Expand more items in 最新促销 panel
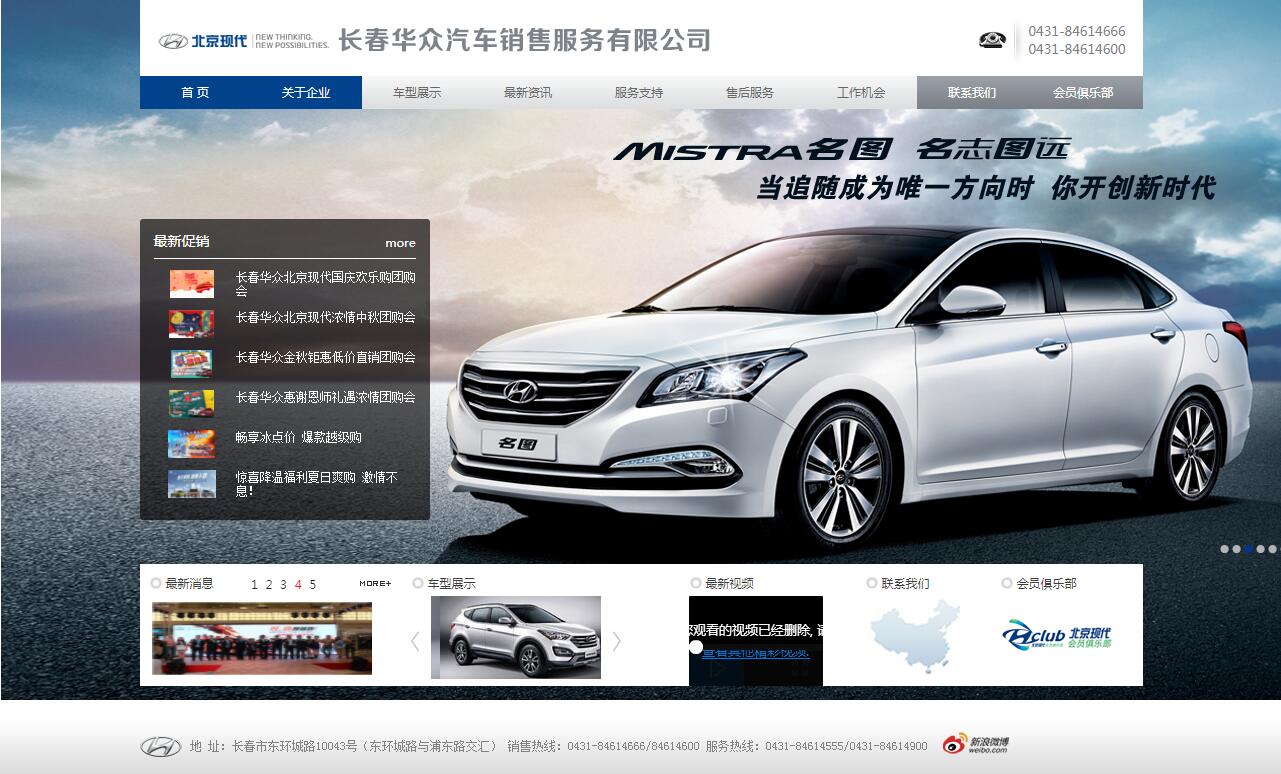Image resolution: width=1281 pixels, height=774 pixels. [400, 243]
